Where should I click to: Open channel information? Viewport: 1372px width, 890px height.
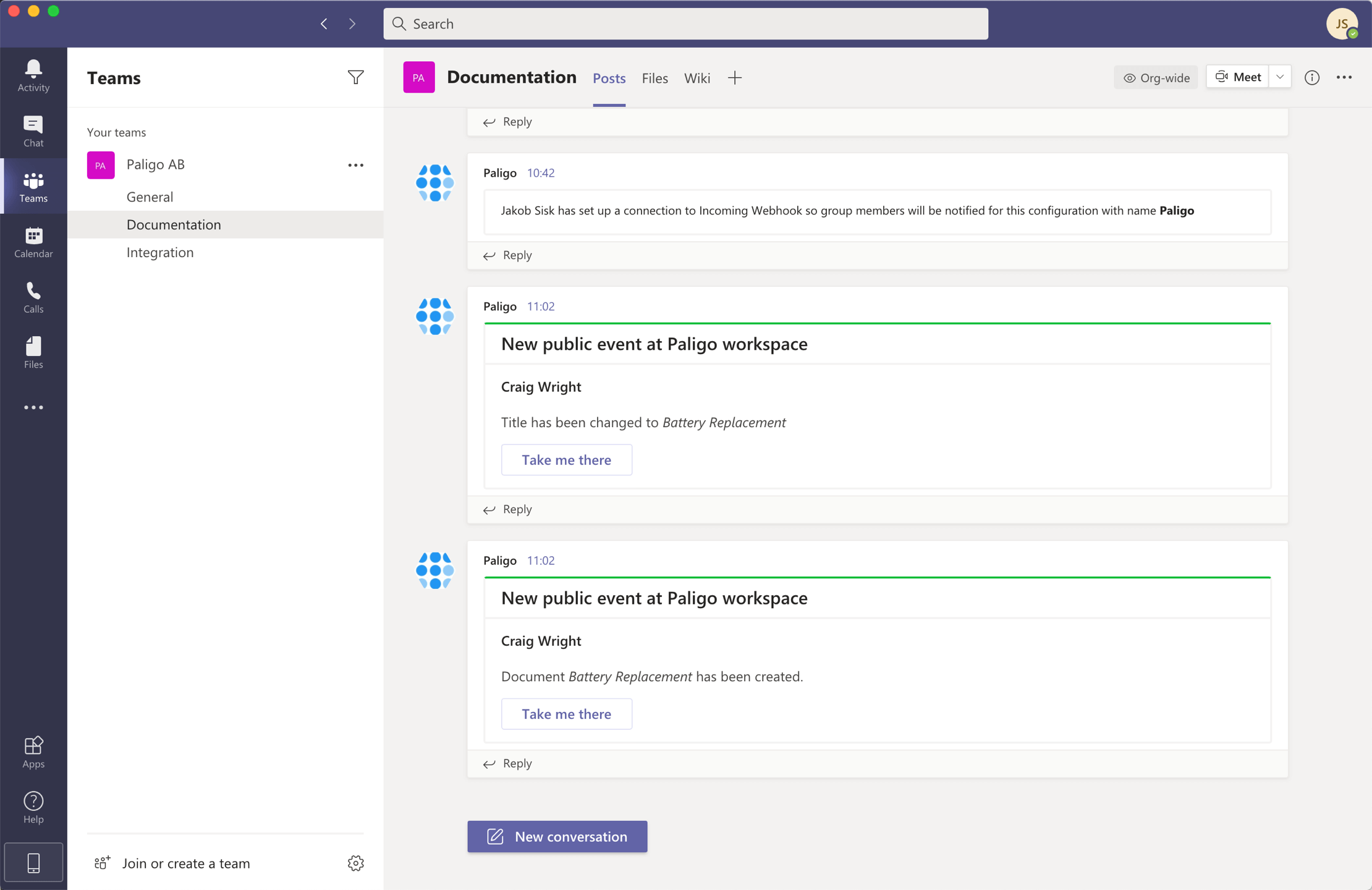[1313, 77]
